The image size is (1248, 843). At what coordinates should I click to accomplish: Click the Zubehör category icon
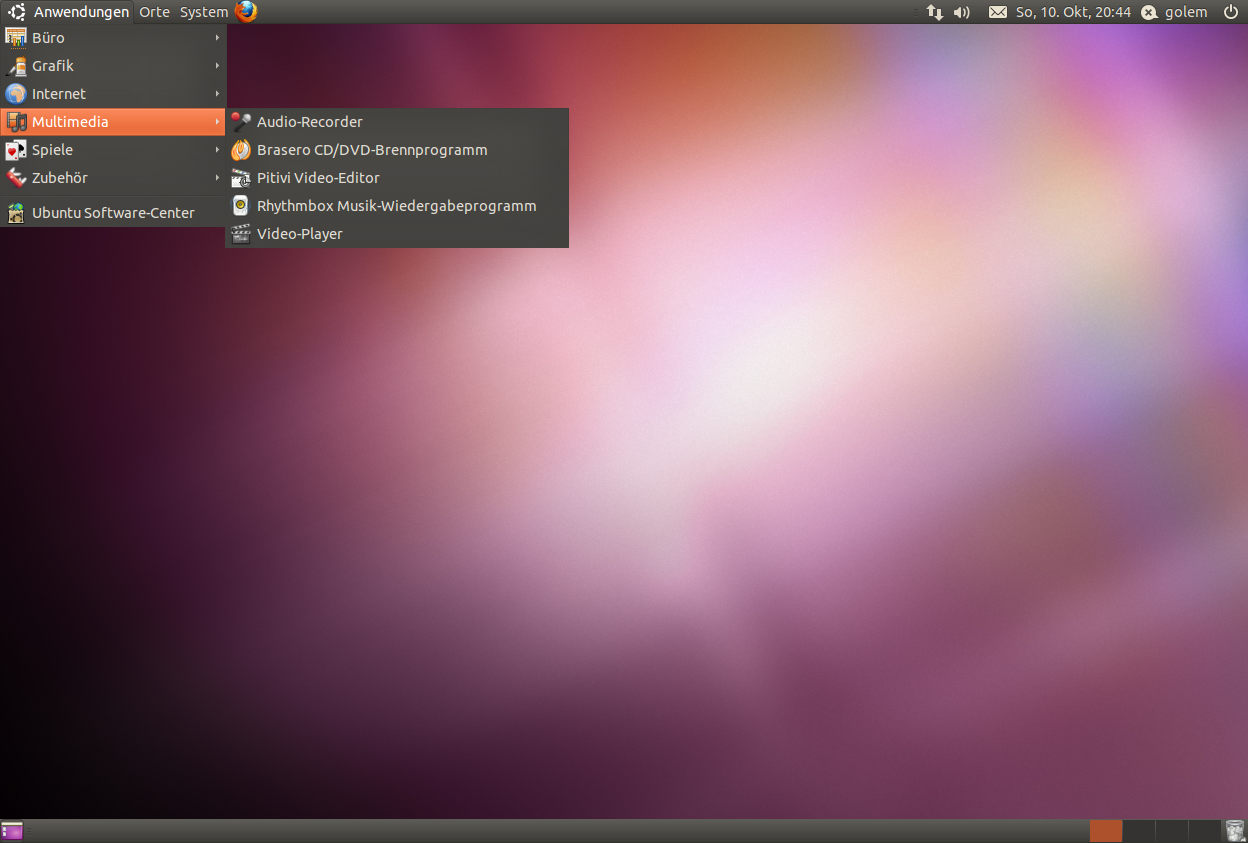(15, 178)
